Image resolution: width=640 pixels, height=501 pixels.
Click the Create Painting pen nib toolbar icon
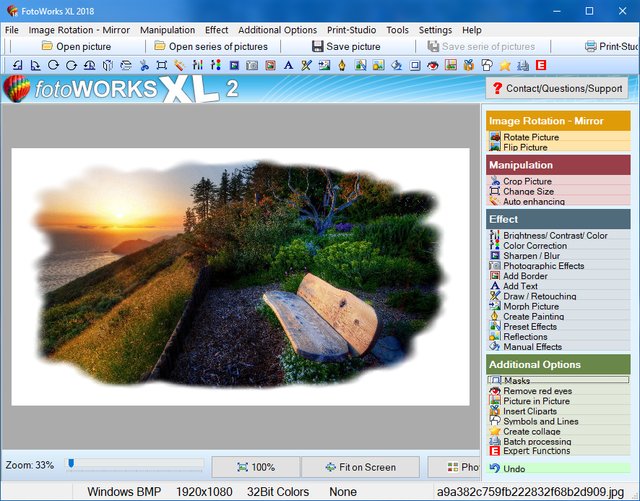pos(342,65)
